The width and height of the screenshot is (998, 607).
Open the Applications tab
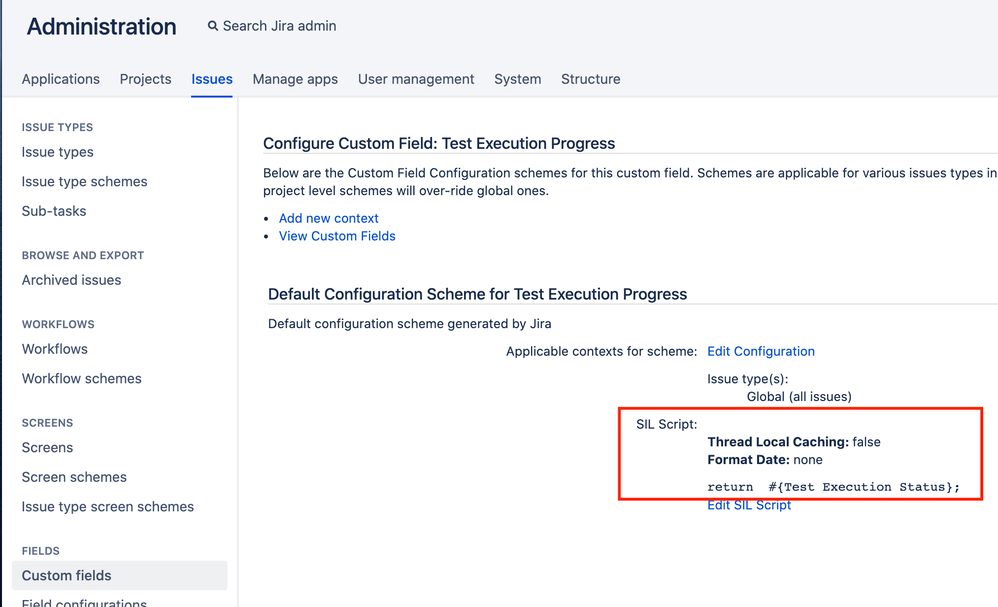(x=60, y=79)
